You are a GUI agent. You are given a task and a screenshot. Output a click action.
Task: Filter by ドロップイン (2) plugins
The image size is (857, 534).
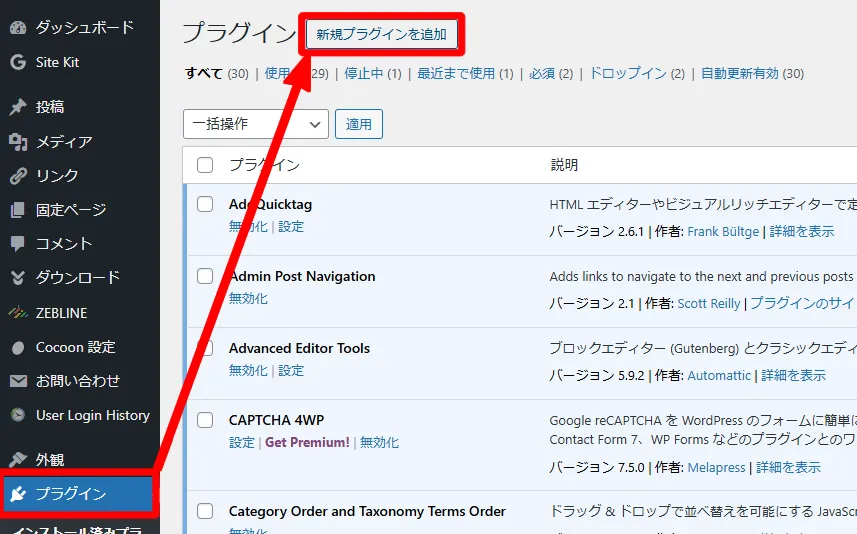click(637, 73)
